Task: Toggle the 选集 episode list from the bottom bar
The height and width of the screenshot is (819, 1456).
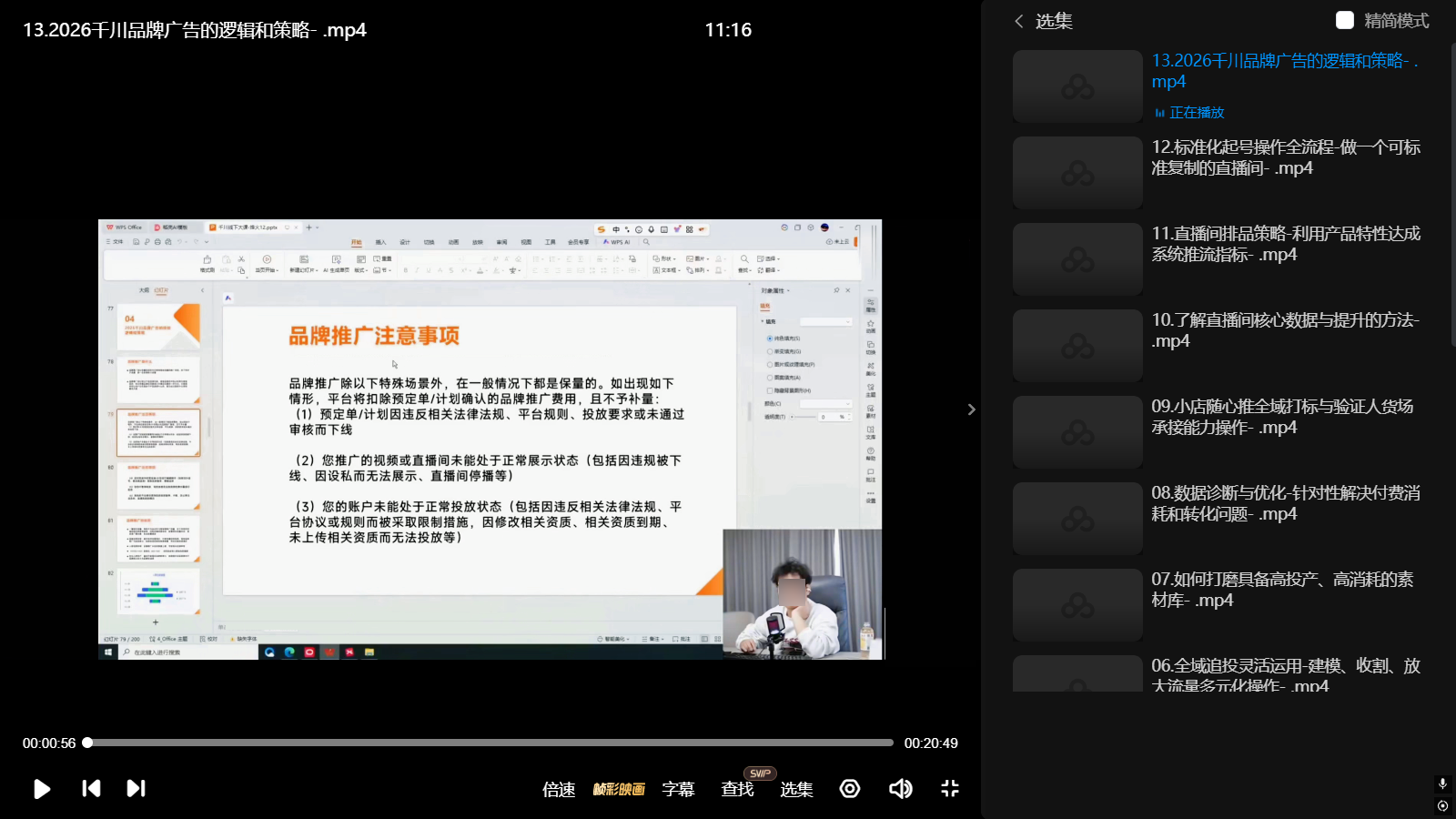Action: point(796,789)
